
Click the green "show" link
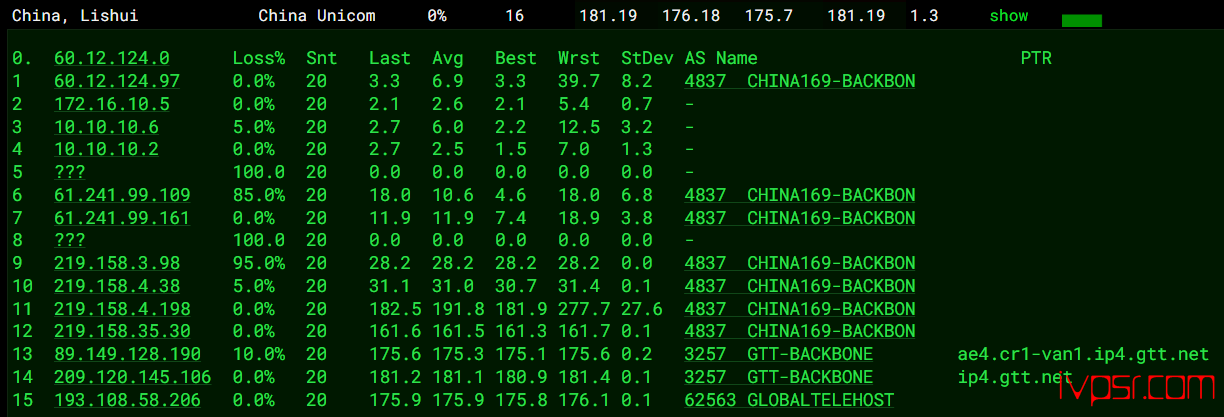(x=1008, y=16)
